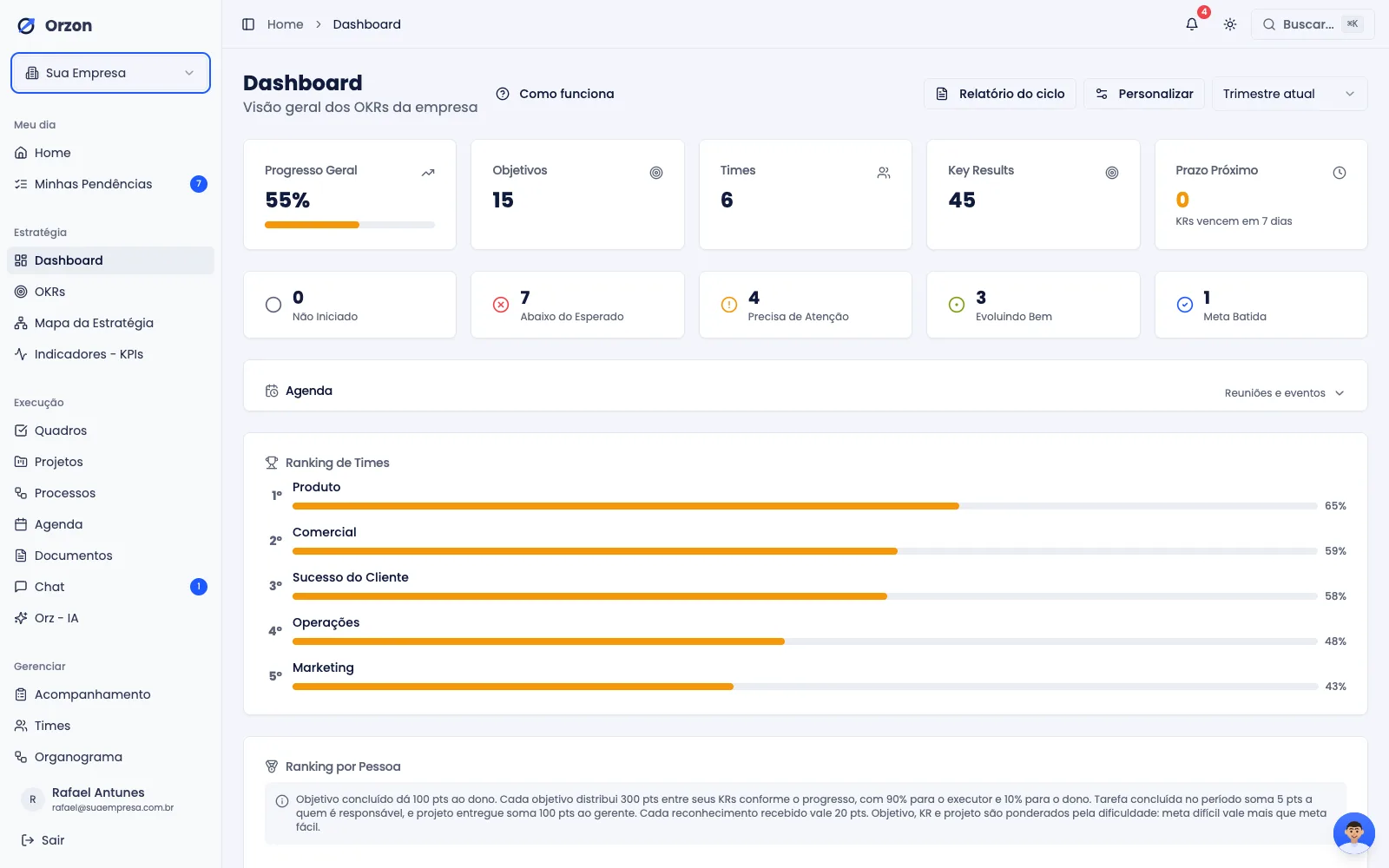Open Quadros in the sidebar
1389x868 pixels.
(110, 431)
